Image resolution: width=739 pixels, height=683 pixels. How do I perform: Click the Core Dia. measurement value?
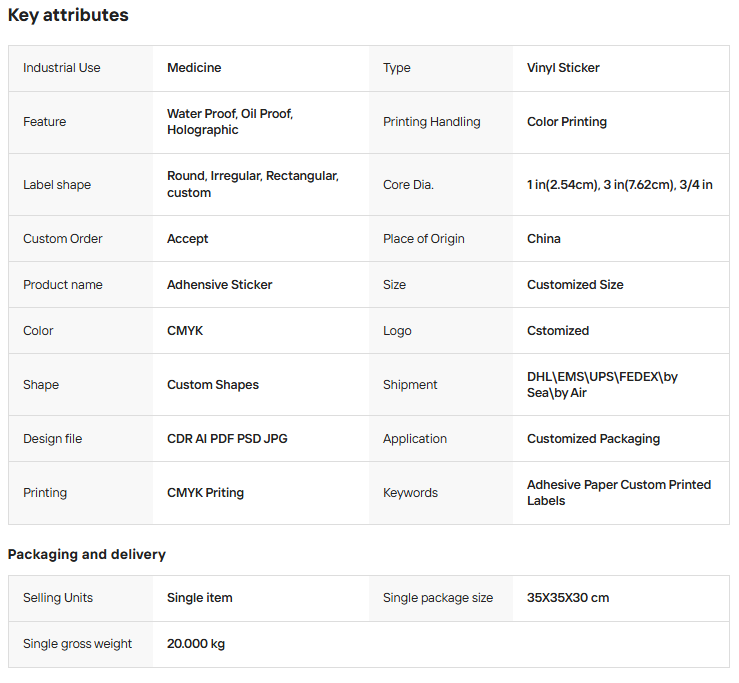(619, 185)
